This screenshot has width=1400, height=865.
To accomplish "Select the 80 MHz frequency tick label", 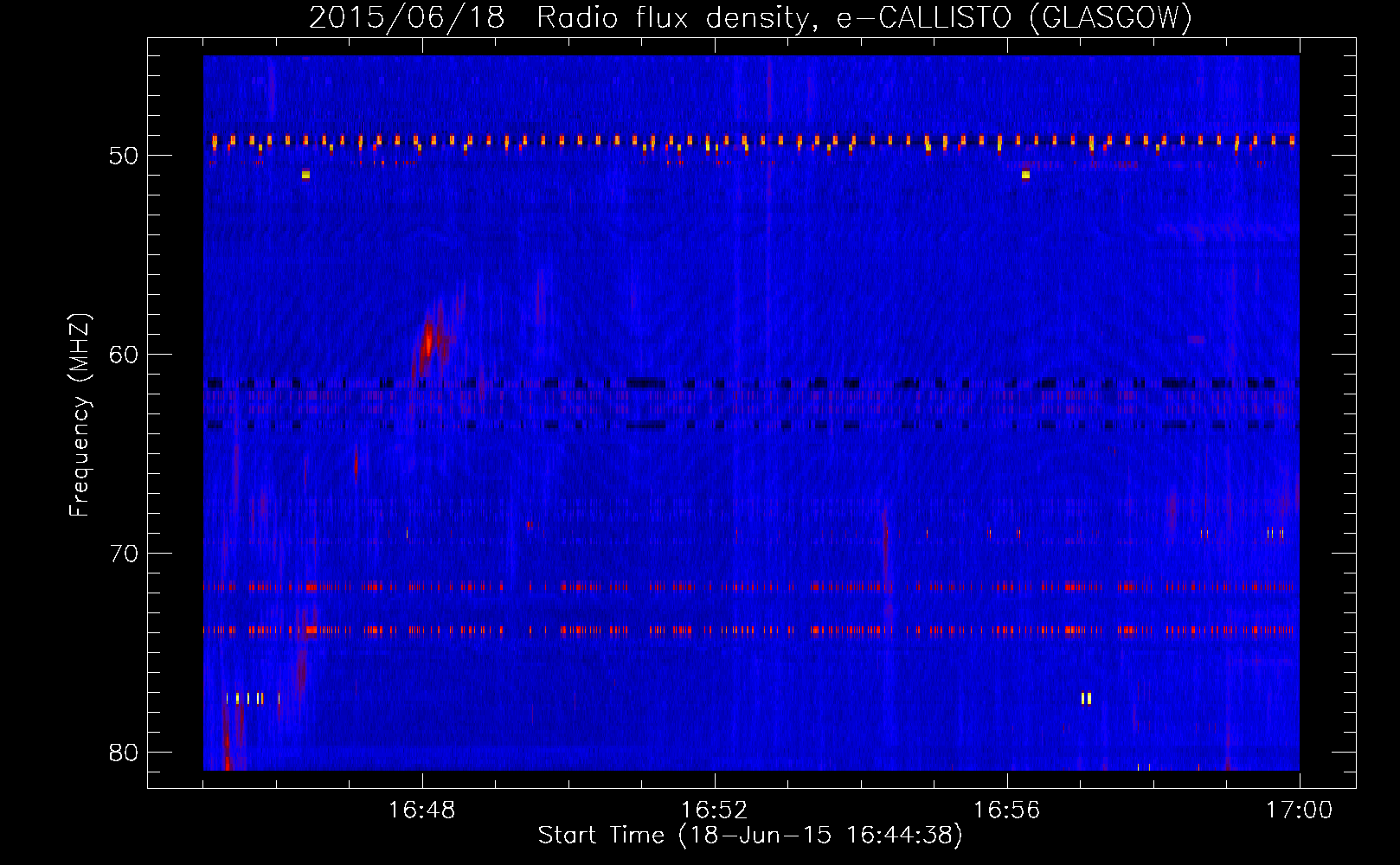I will [x=124, y=753].
